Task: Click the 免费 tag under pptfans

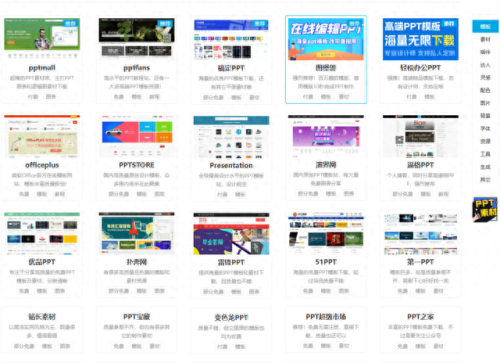Action: tap(119, 97)
